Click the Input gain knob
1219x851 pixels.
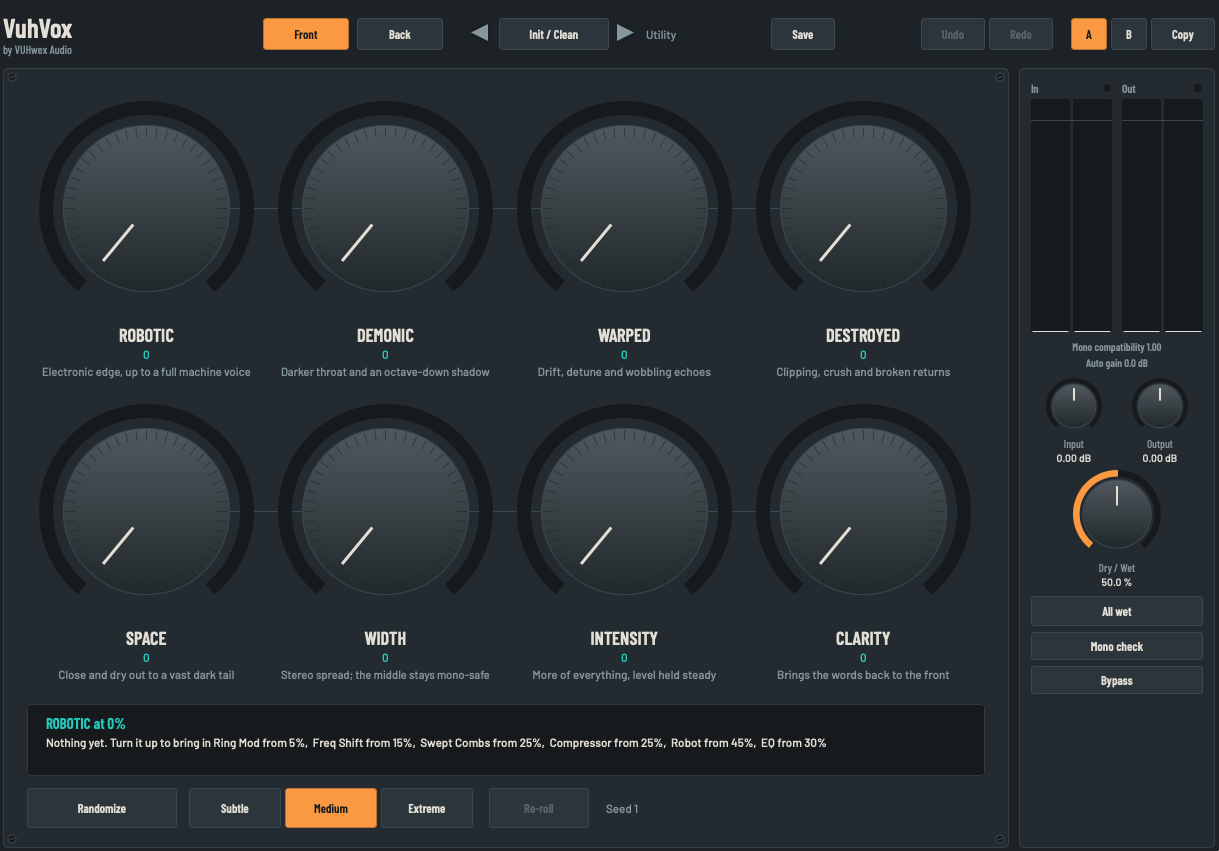1074,406
